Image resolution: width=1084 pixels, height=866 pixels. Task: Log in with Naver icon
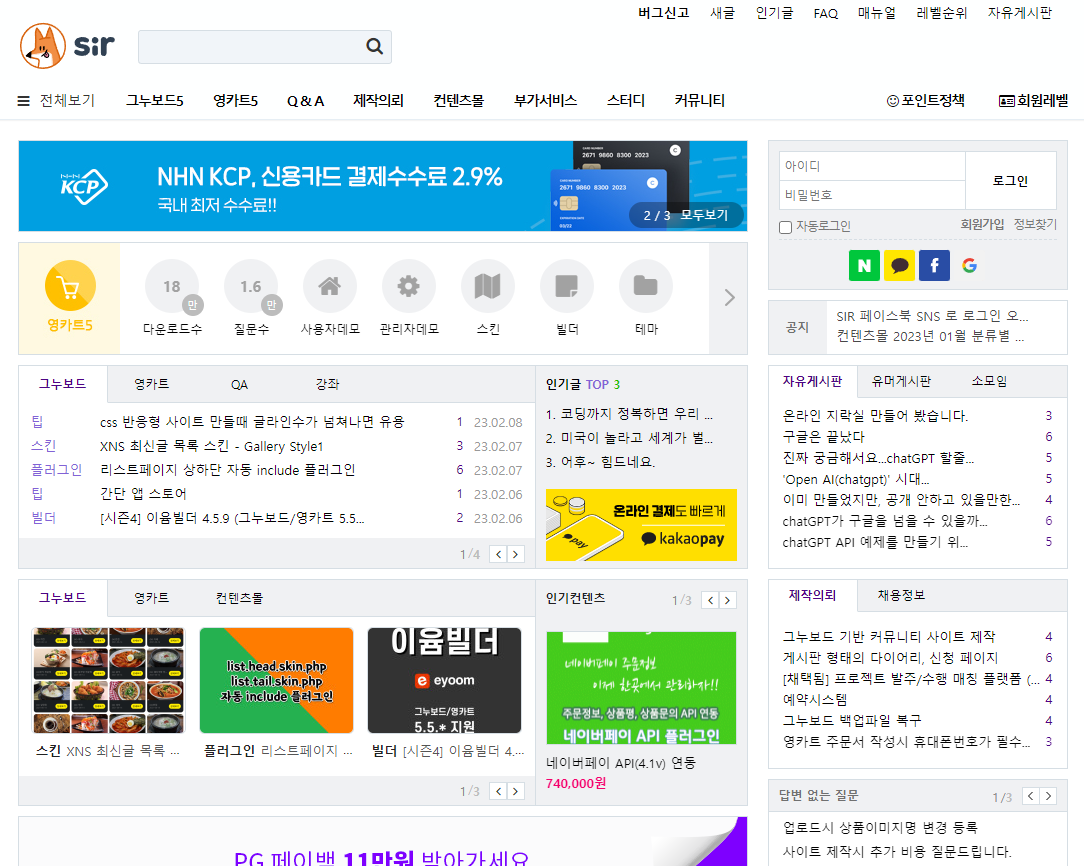864,265
